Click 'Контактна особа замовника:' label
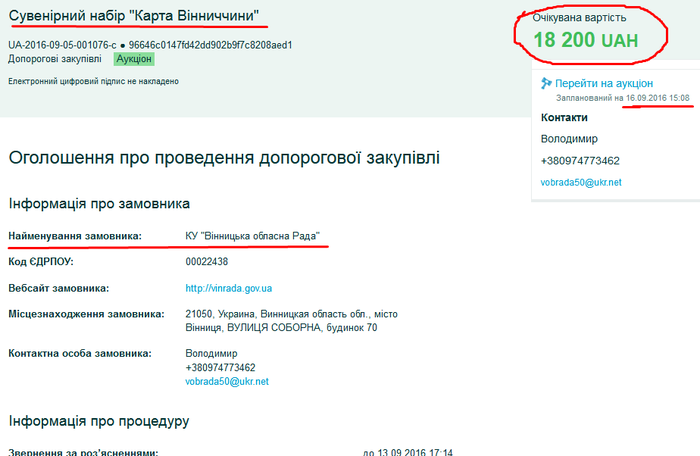 (x=80, y=354)
